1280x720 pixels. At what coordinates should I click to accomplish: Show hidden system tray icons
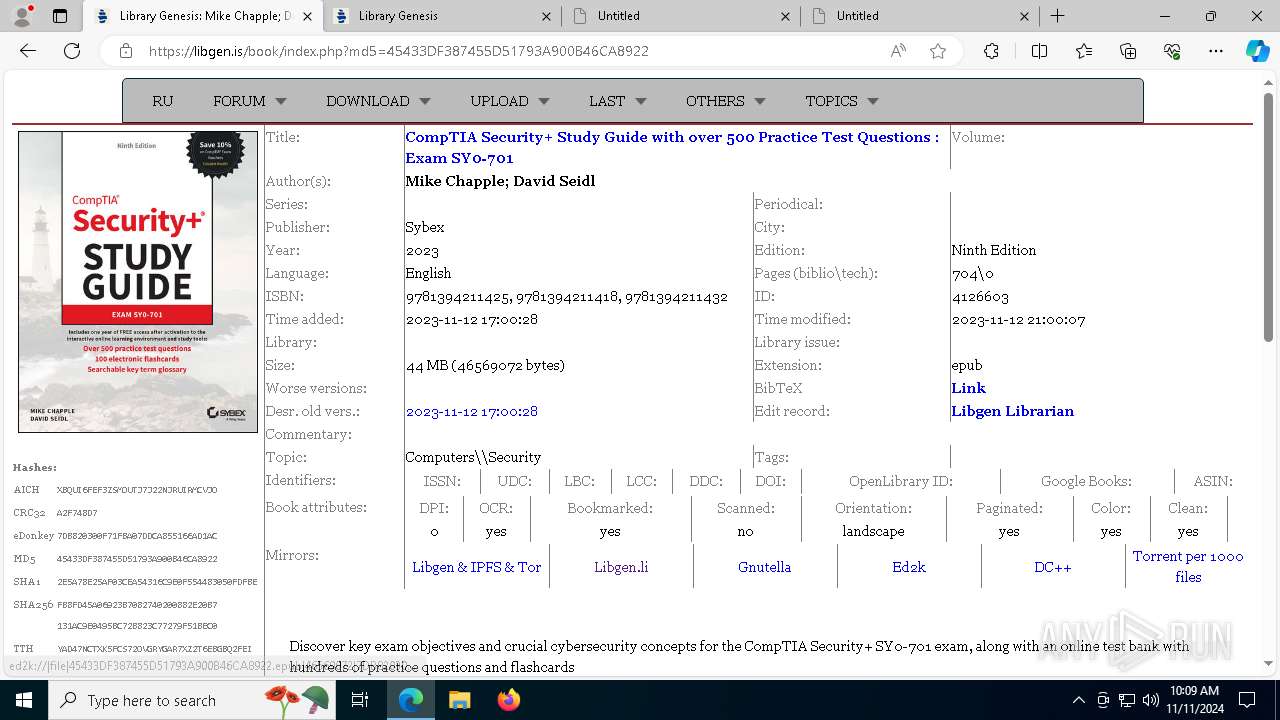tap(1078, 700)
